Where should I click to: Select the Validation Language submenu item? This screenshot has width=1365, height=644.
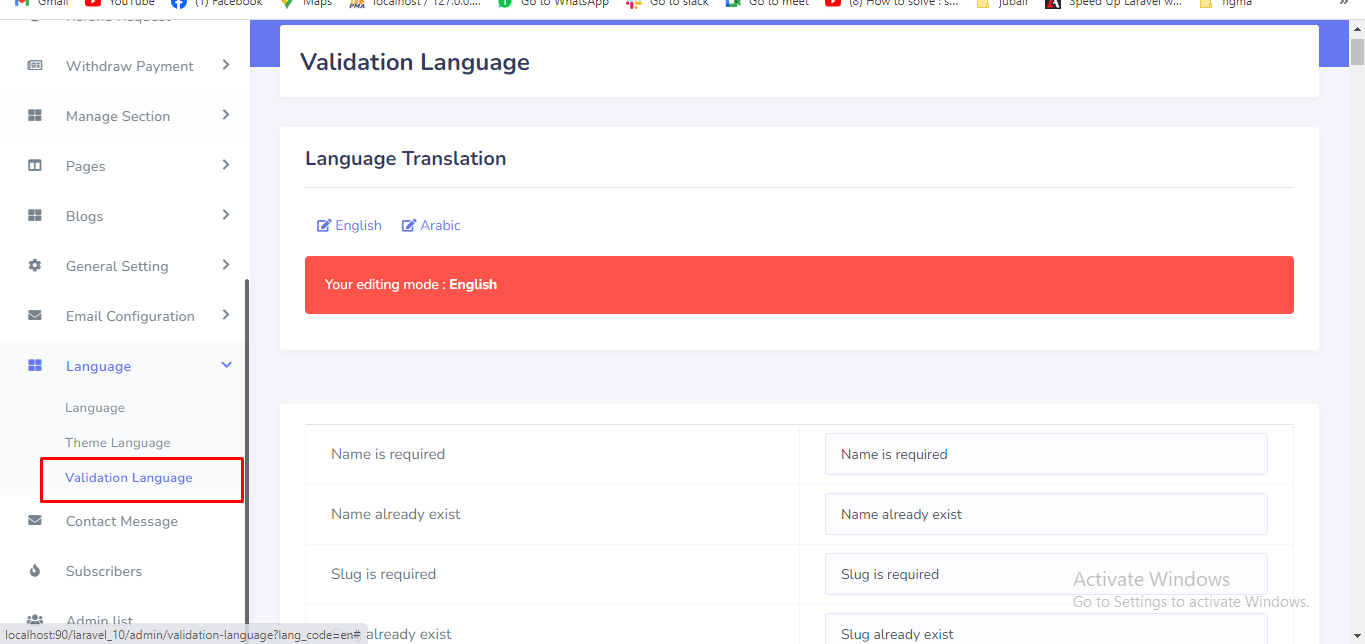pyautogui.click(x=129, y=478)
